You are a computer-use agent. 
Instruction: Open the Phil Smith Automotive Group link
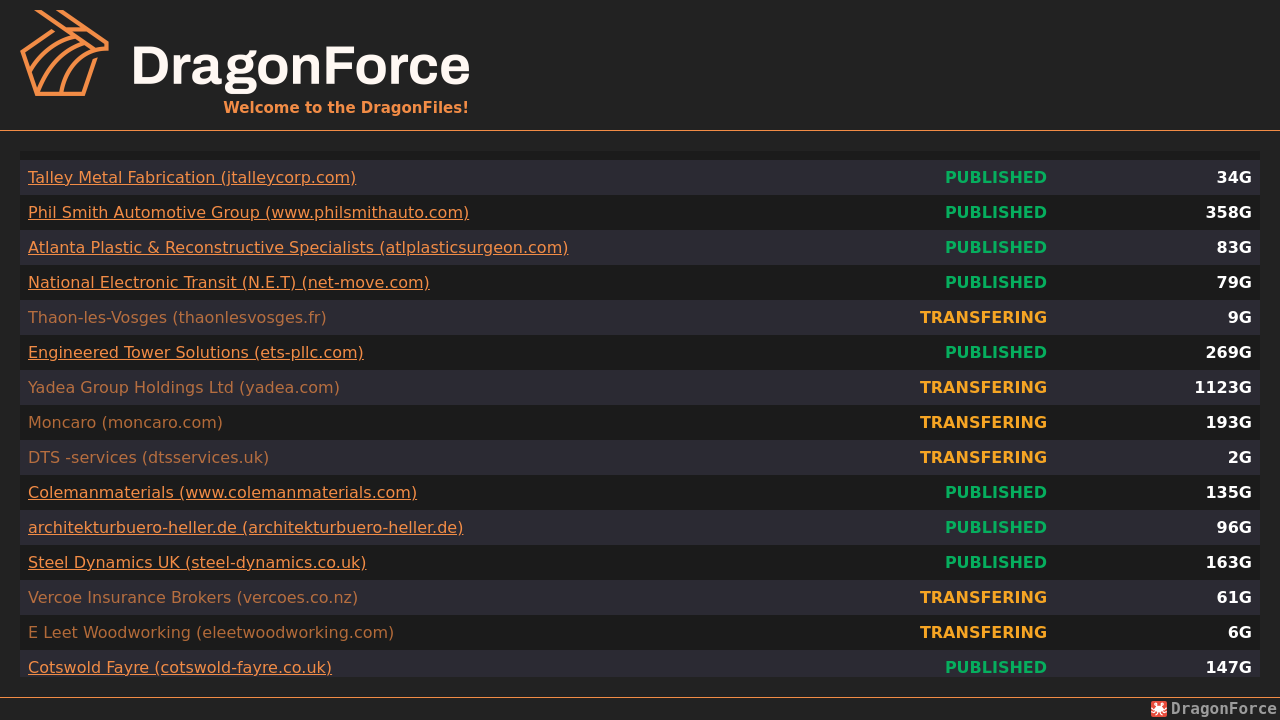[x=248, y=212]
